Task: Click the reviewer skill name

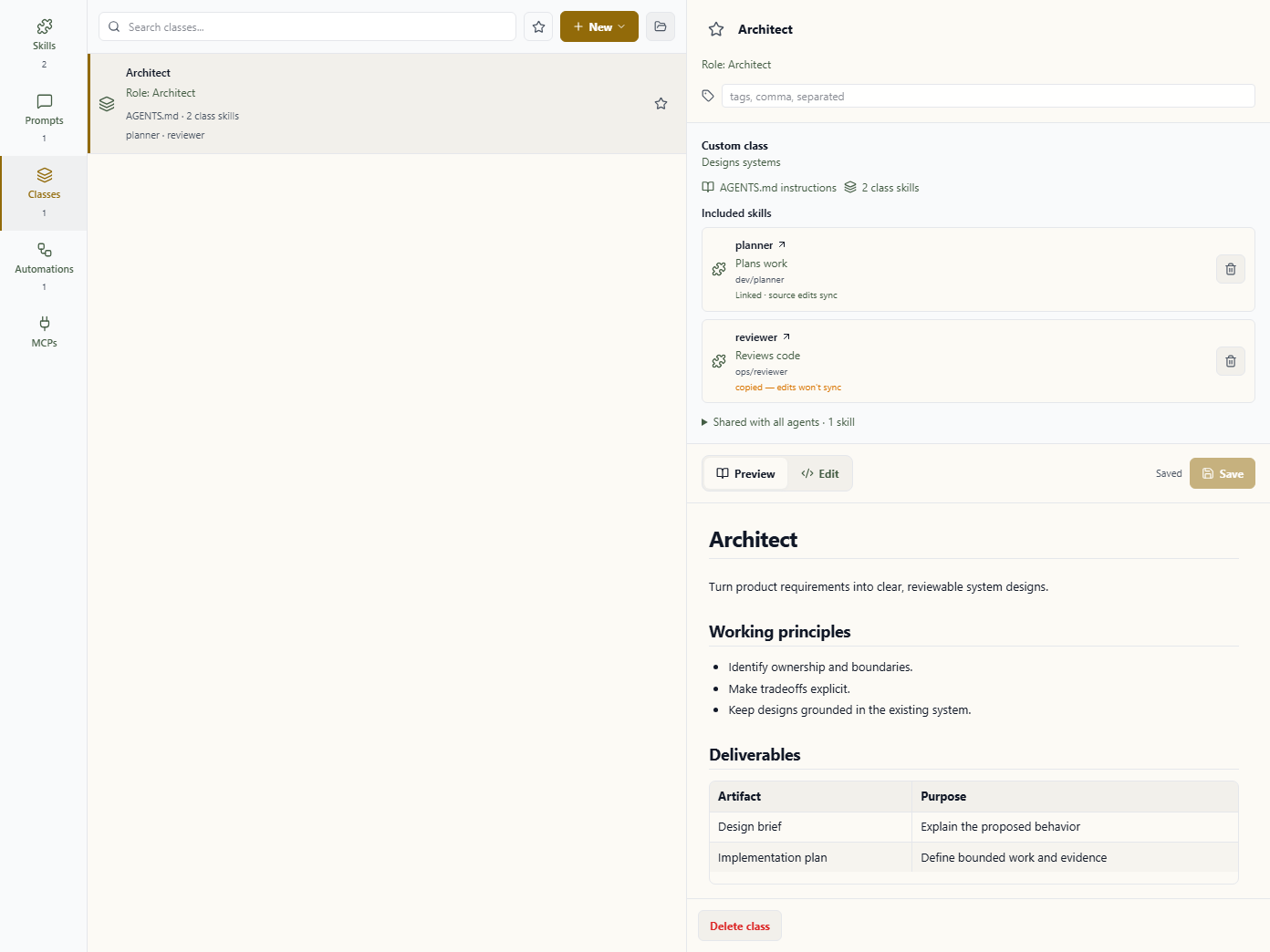Action: pos(756,337)
